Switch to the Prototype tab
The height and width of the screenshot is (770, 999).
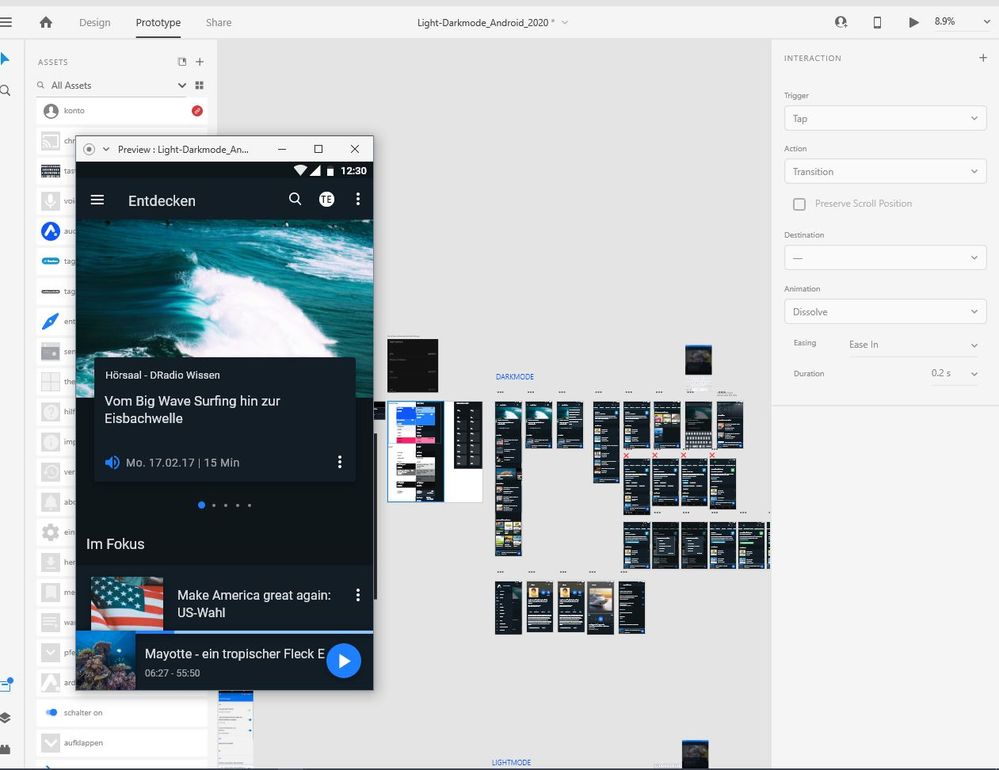[158, 22]
